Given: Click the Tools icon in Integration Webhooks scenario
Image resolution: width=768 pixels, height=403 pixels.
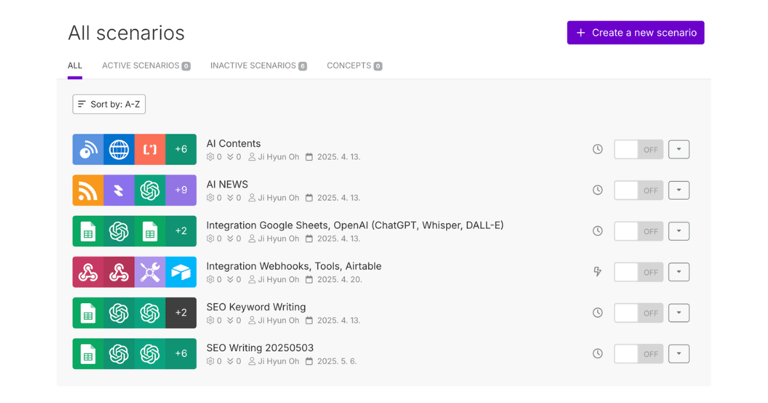Looking at the screenshot, I should (150, 272).
